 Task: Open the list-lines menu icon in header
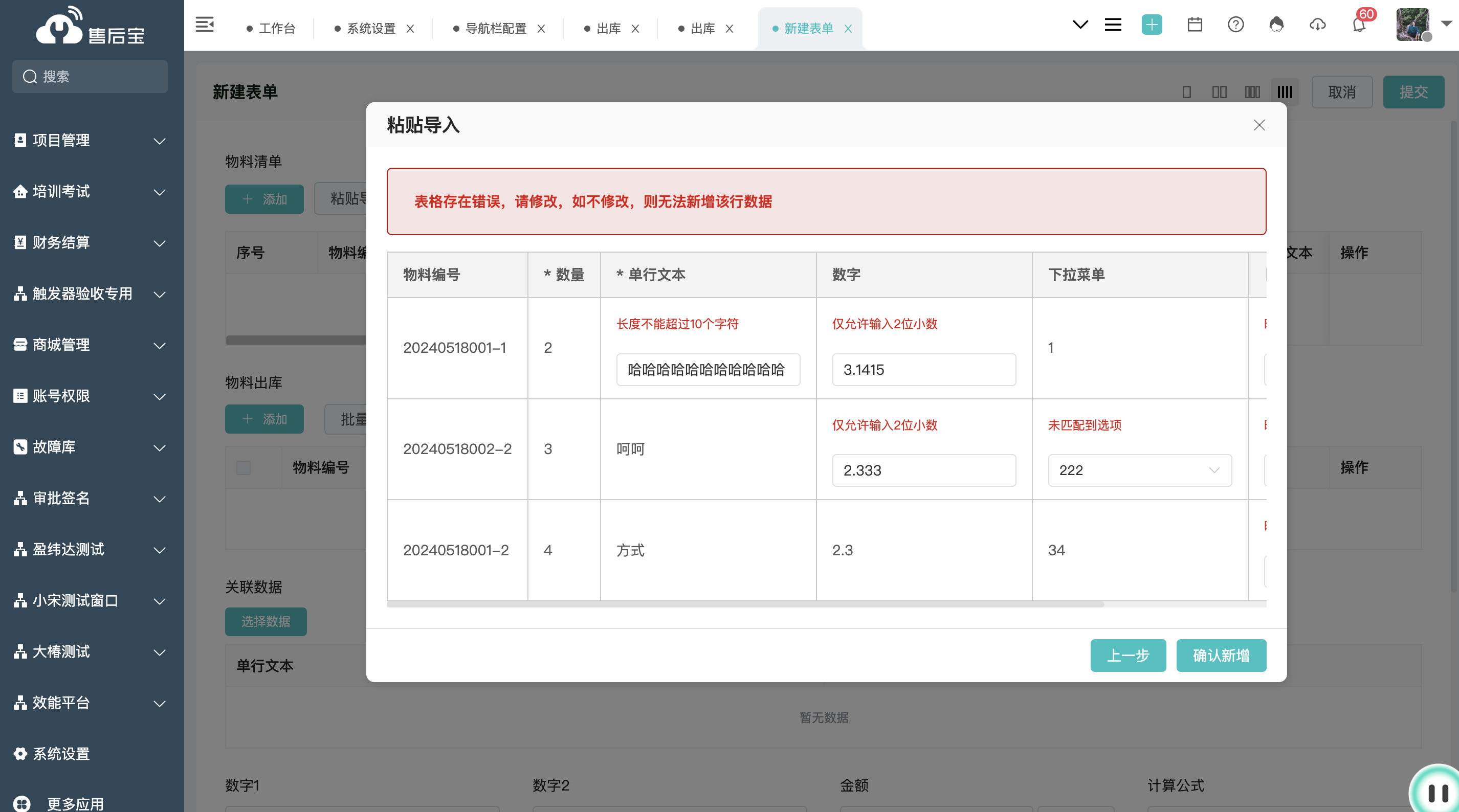coord(1113,25)
